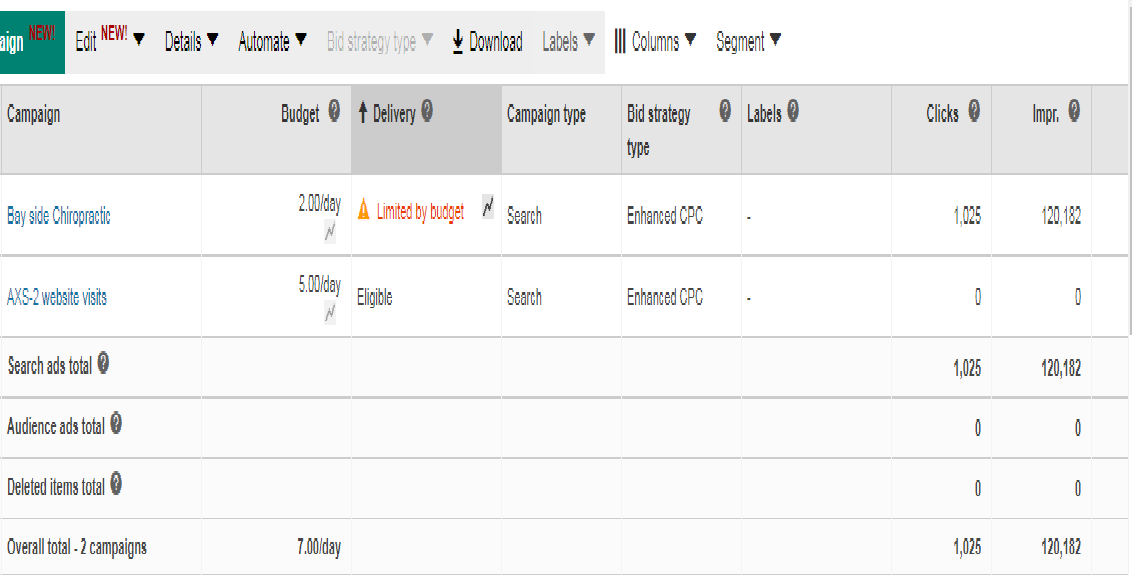Open the Bay side Chiropractic campaign link
Viewport: 1135px width, 580px height.
59,216
